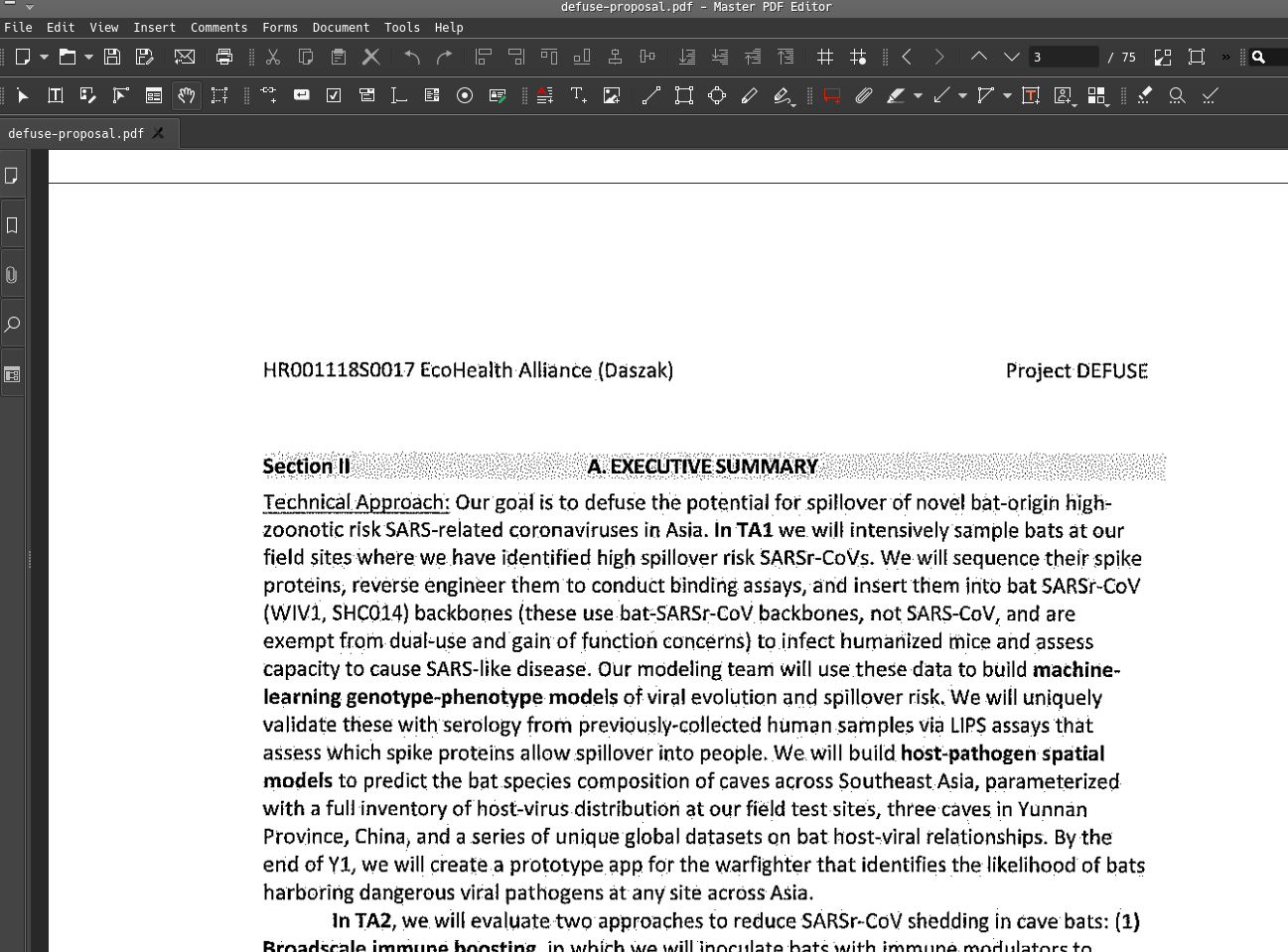Click the fit page zoom icon
Screen dimensions: 1288x952
click(x=1163, y=57)
